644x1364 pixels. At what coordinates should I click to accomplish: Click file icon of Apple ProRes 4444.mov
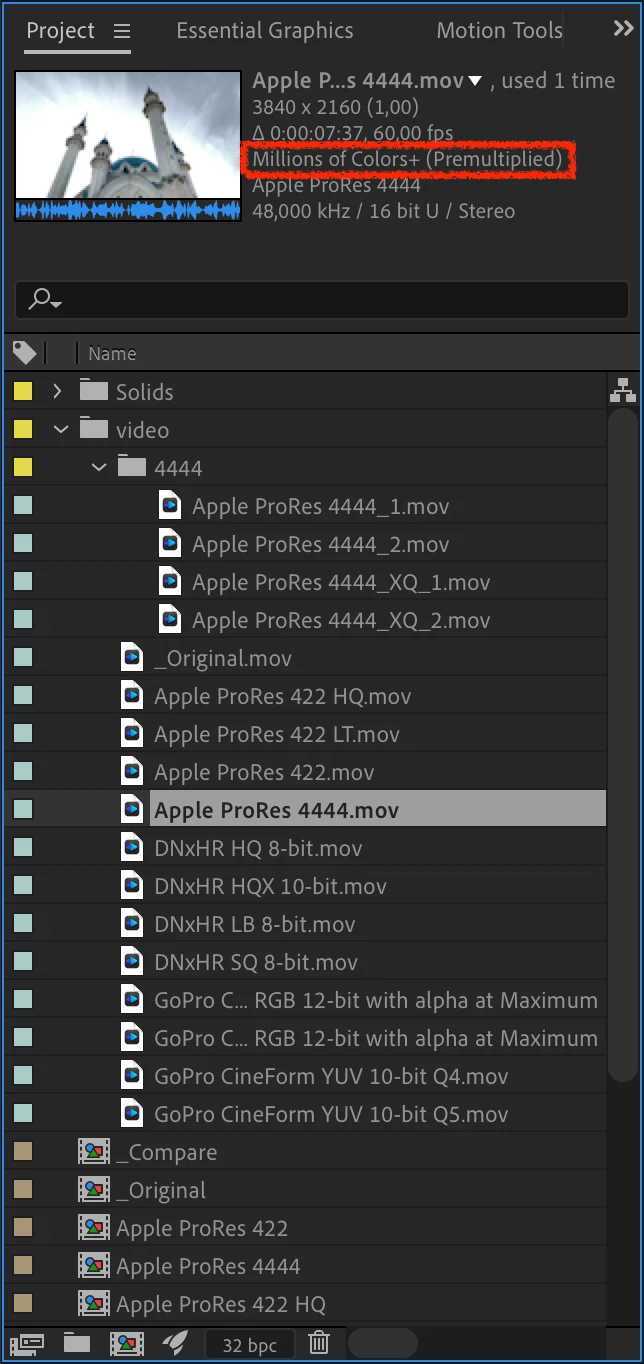[x=132, y=809]
